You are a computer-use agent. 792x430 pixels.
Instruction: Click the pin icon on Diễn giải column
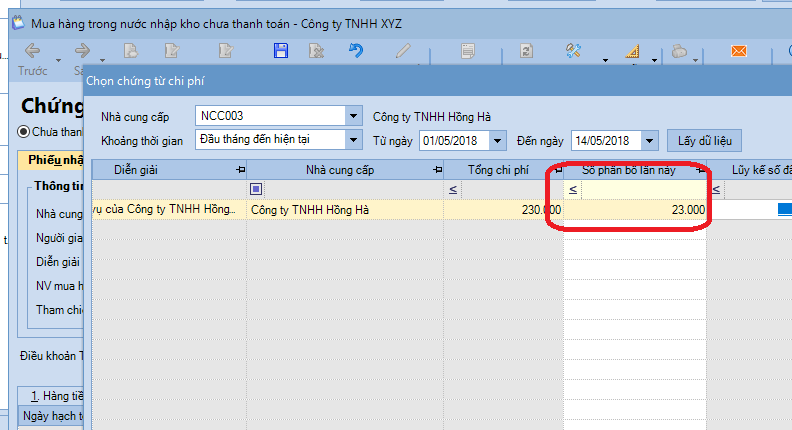click(x=239, y=169)
